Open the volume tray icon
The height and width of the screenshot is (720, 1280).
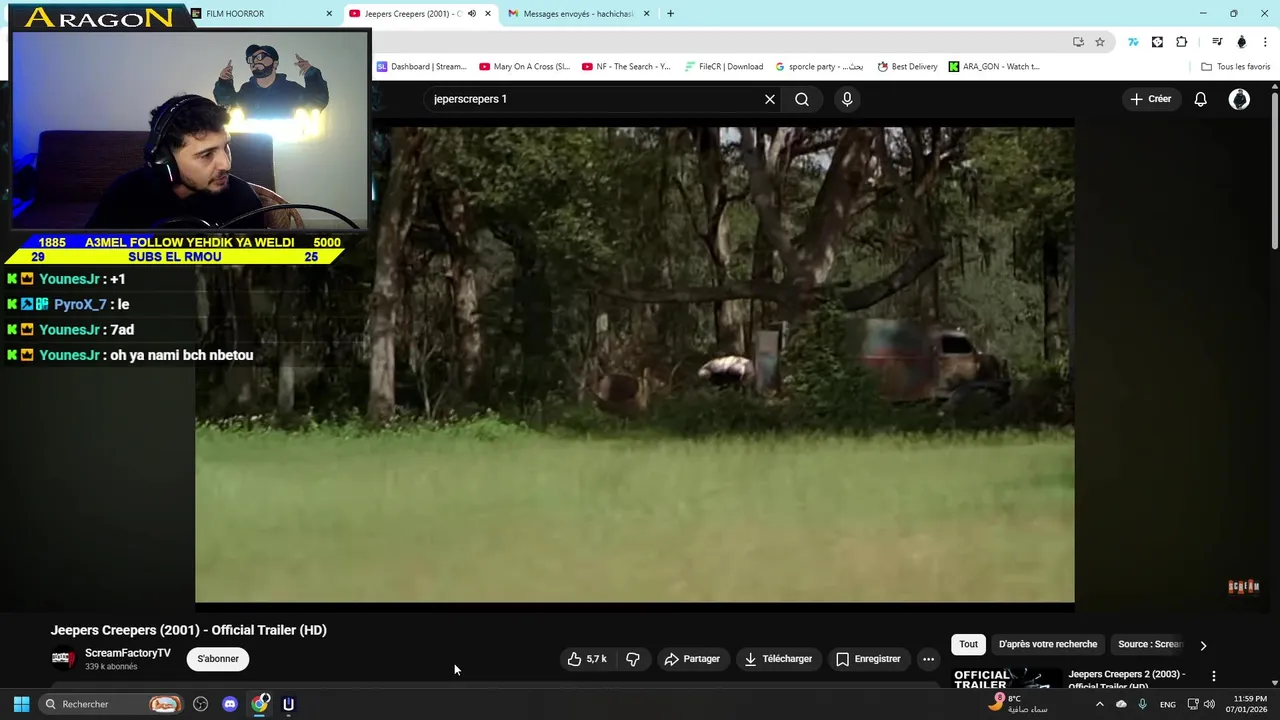pyautogui.click(x=1209, y=704)
